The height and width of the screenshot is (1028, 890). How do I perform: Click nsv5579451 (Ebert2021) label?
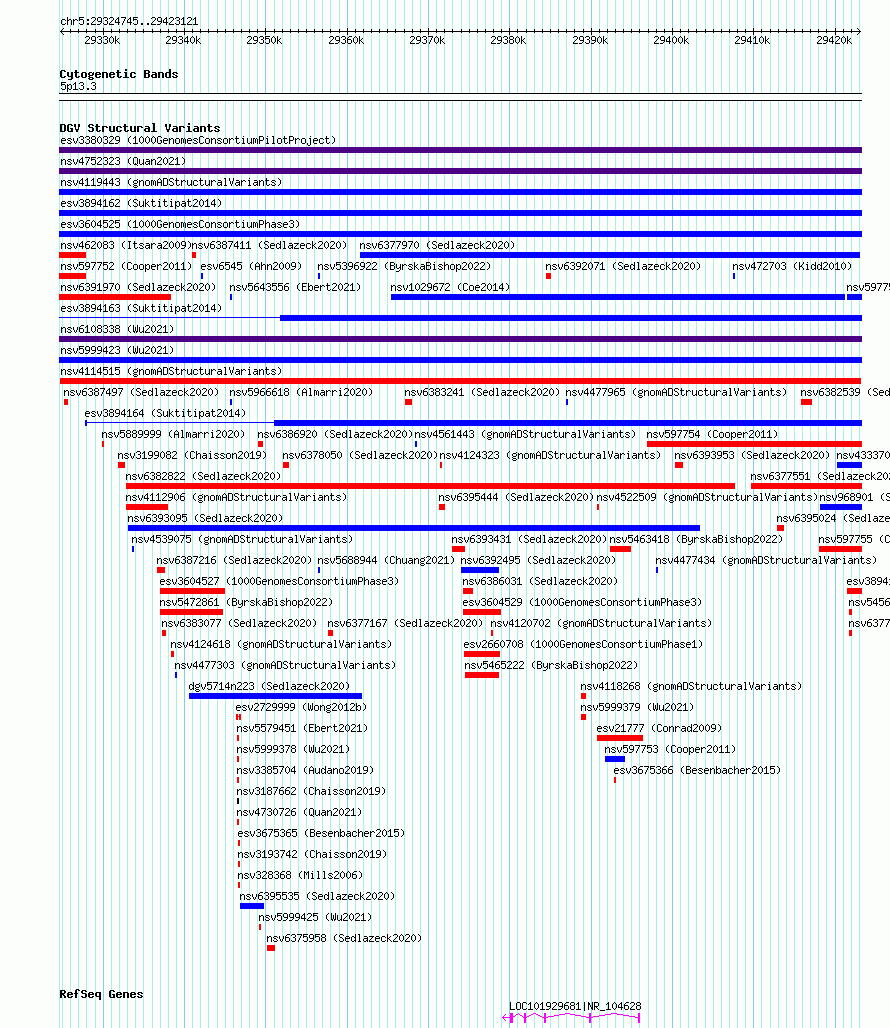[x=302, y=728]
